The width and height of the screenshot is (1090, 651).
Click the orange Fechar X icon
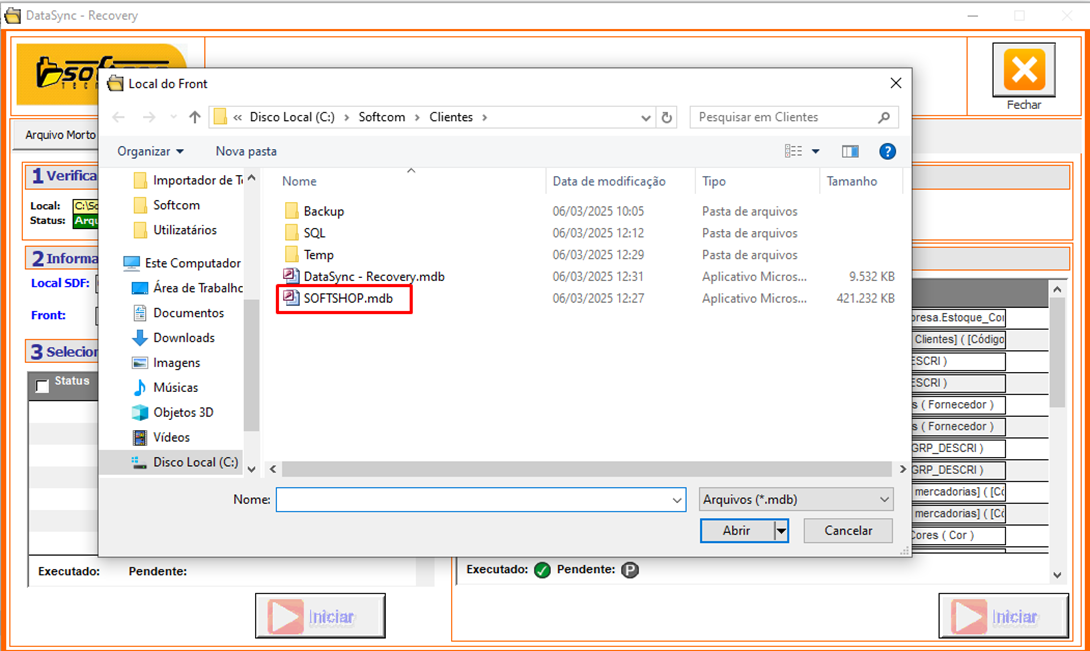pos(1023,71)
